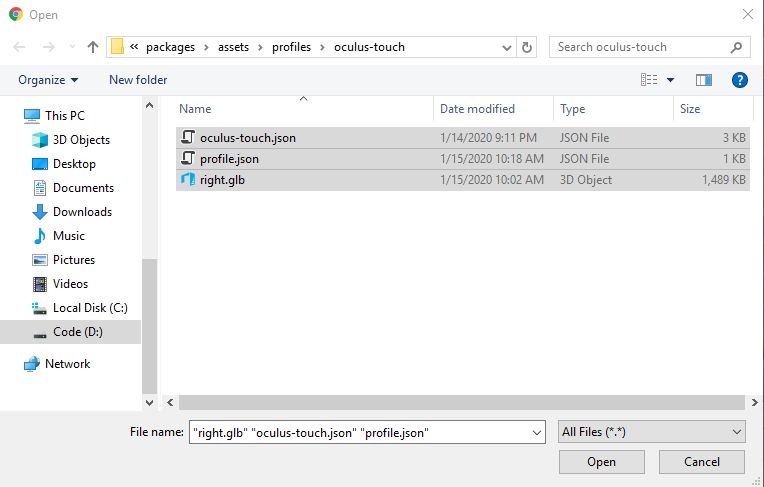Click the oculus-touch breadcrumb

pyautogui.click(x=369, y=47)
